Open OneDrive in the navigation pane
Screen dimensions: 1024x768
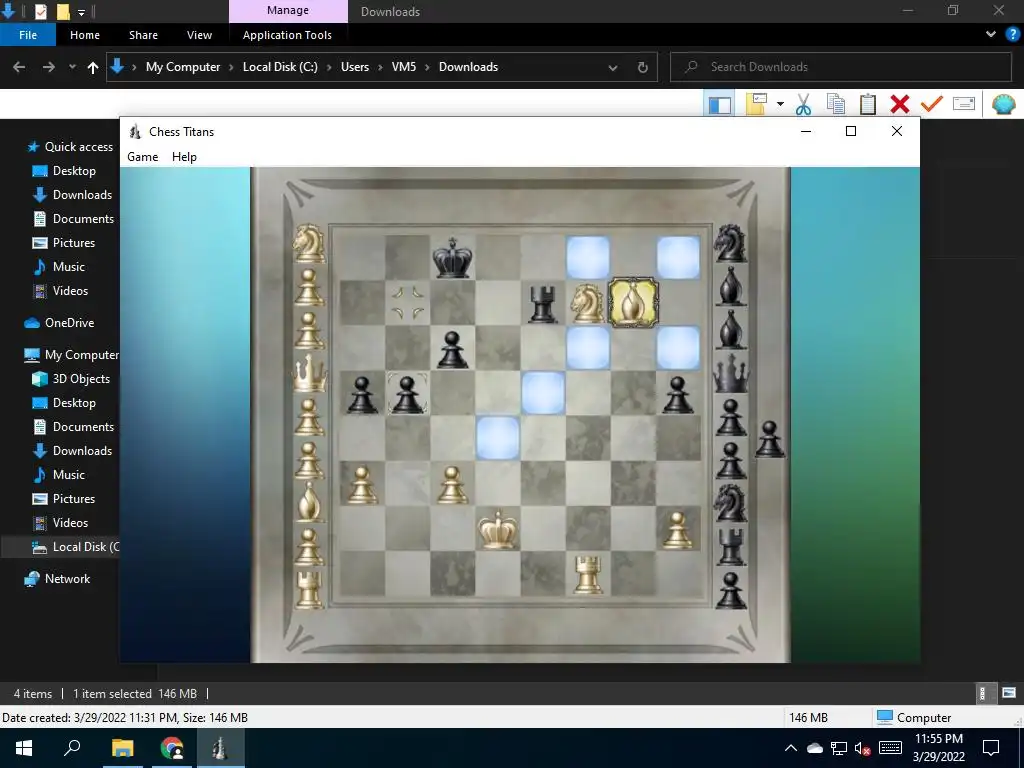pos(69,323)
